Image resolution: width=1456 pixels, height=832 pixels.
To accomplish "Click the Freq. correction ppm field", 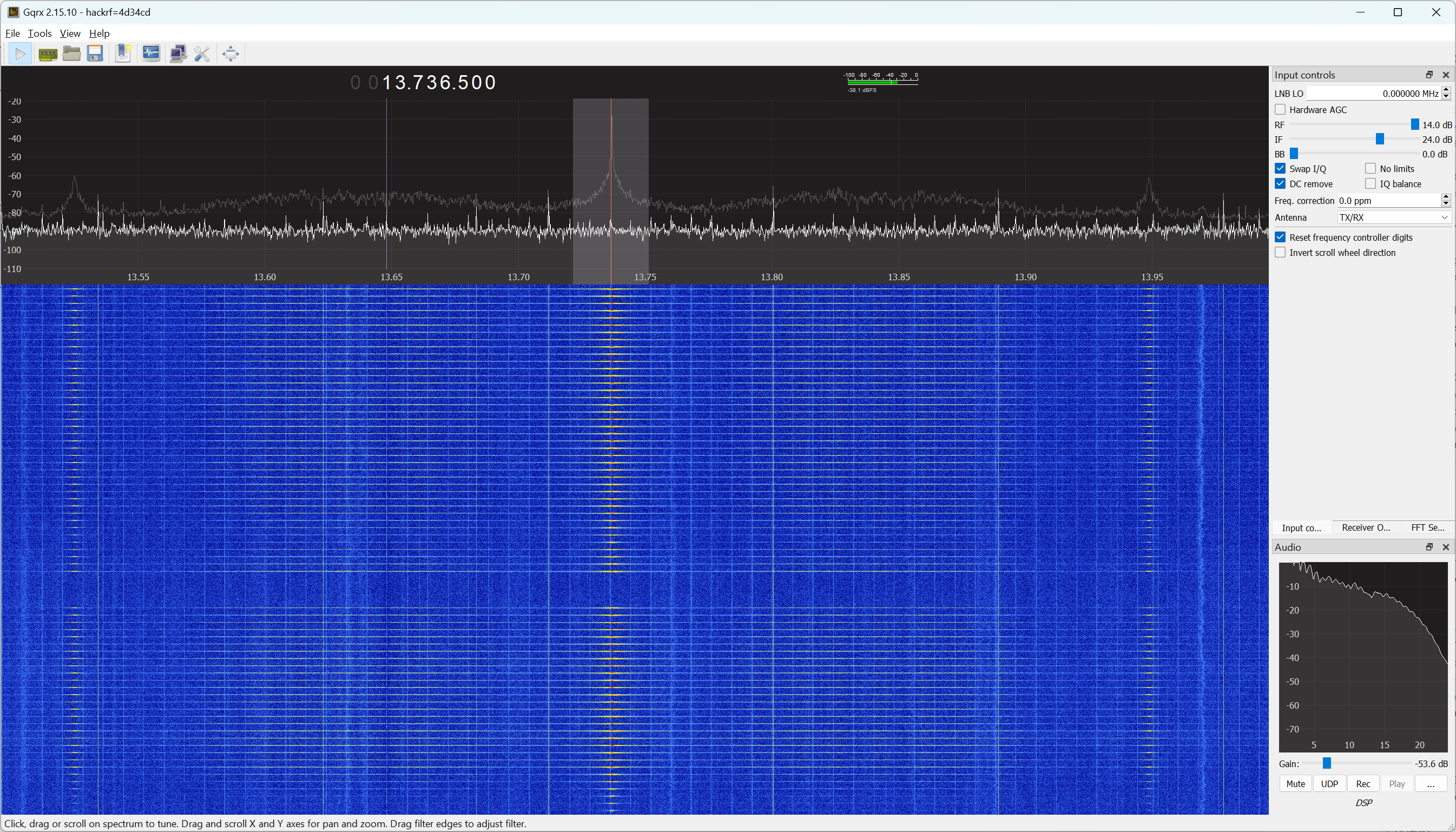I will 1389,201.
